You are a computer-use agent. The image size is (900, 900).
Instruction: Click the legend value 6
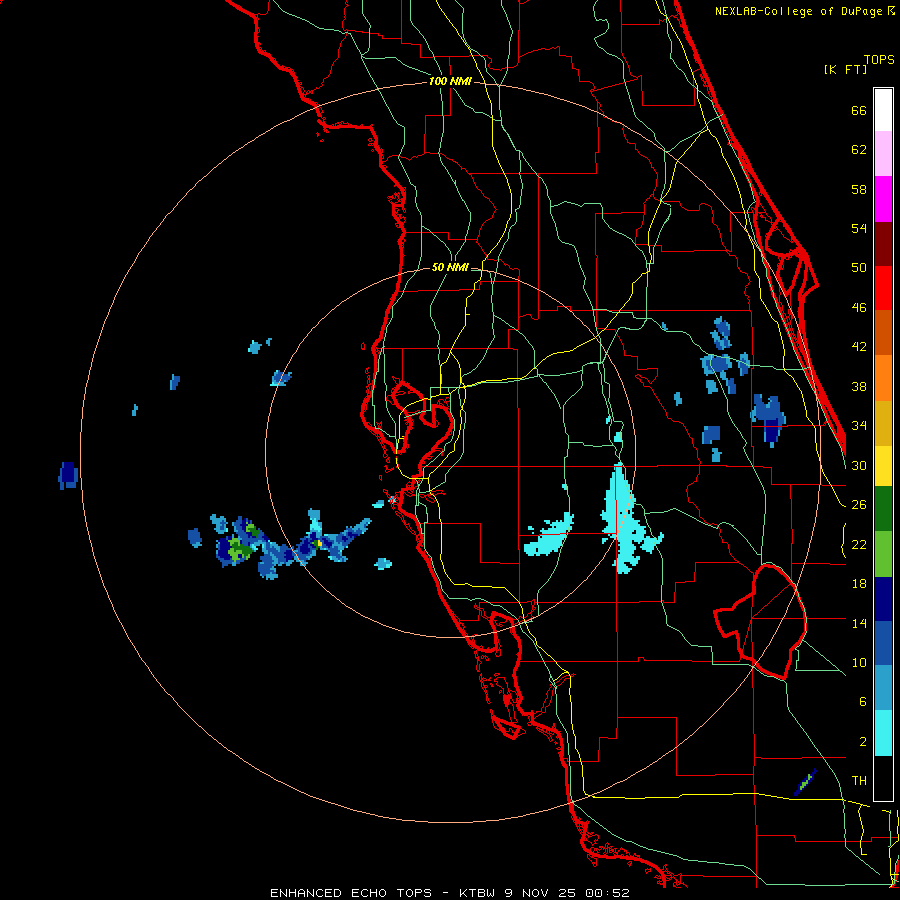point(863,702)
